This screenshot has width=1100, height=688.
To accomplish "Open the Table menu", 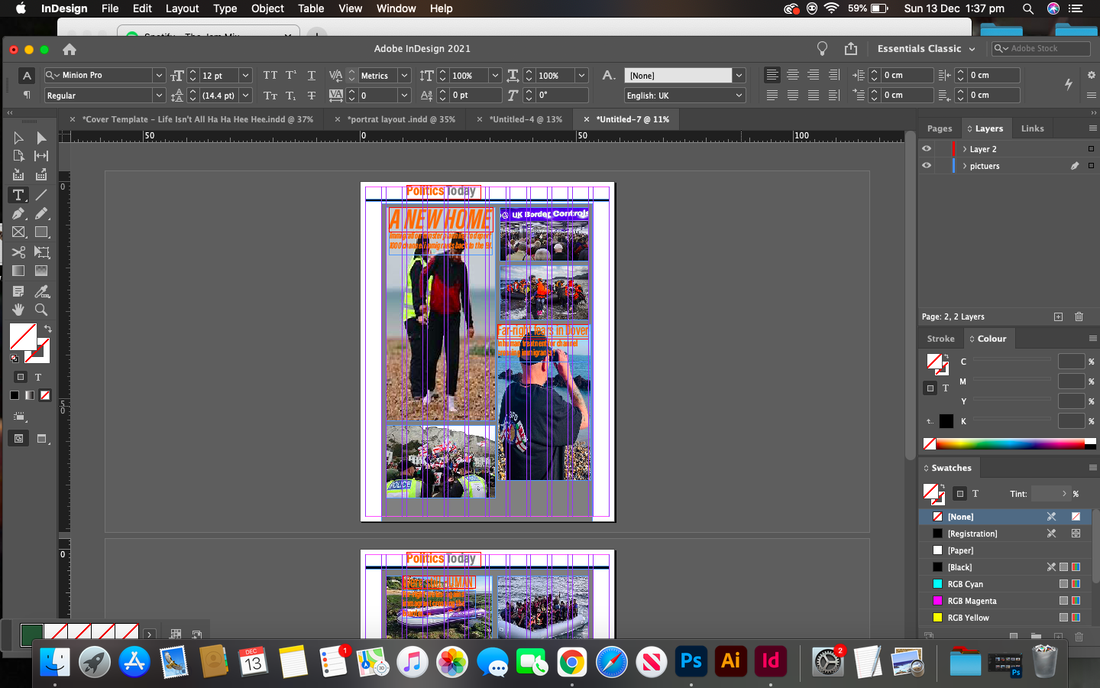I will click(311, 8).
